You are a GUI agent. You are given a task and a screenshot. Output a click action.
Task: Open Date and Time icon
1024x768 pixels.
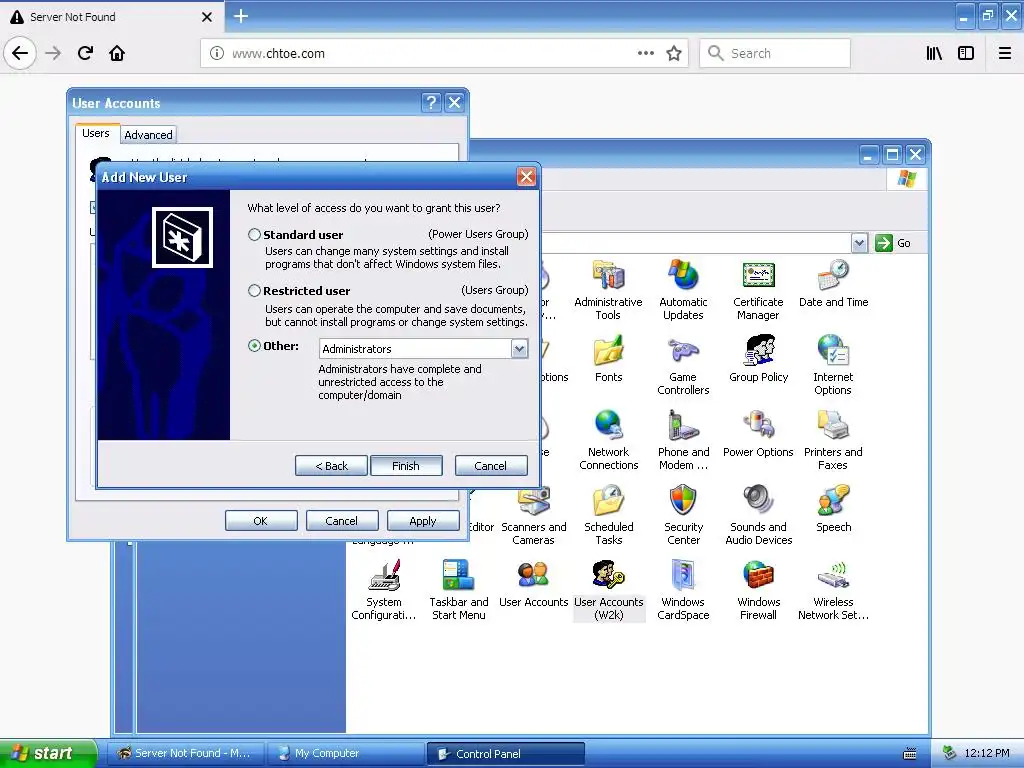[833, 284]
